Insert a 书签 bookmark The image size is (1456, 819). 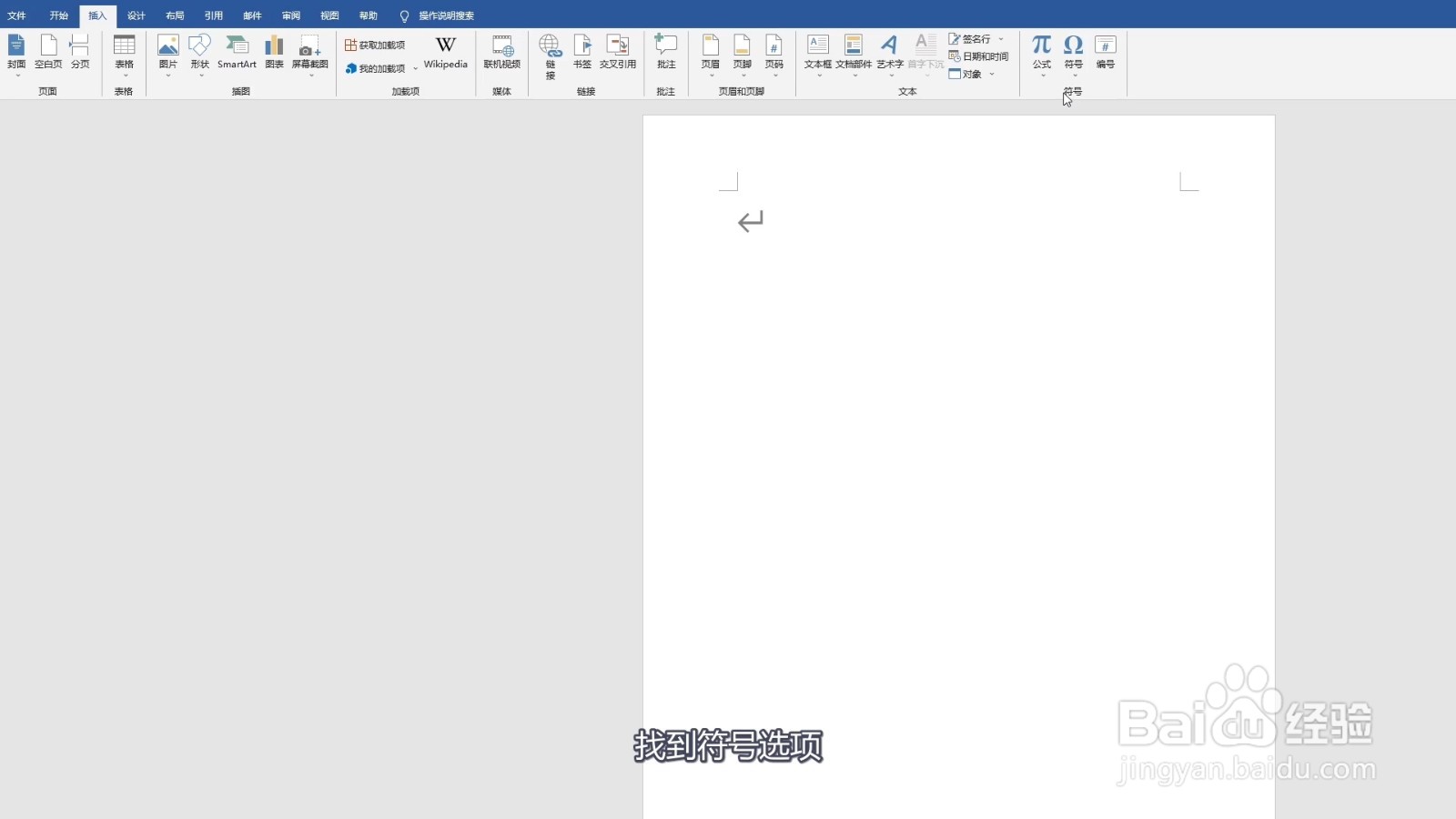(x=582, y=53)
